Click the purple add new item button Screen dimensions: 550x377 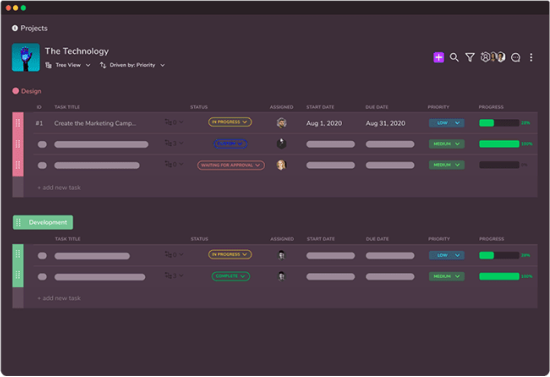point(438,57)
